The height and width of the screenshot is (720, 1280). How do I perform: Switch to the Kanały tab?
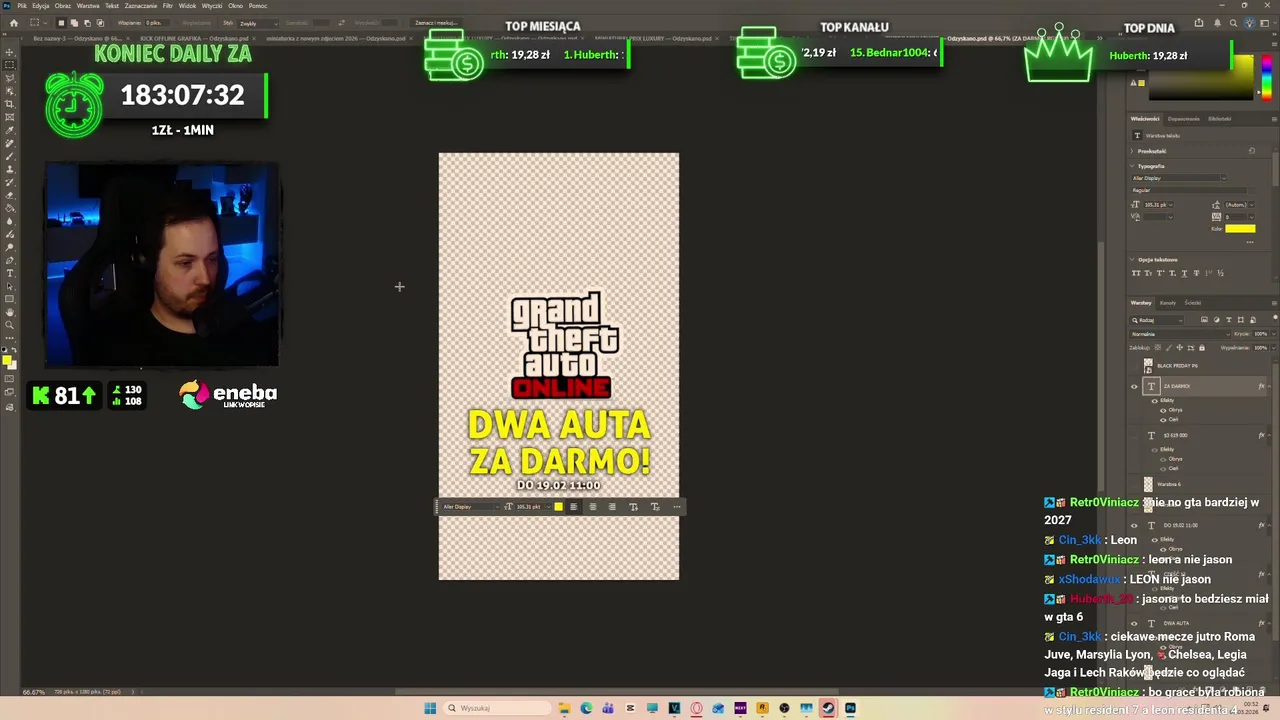click(x=1168, y=303)
